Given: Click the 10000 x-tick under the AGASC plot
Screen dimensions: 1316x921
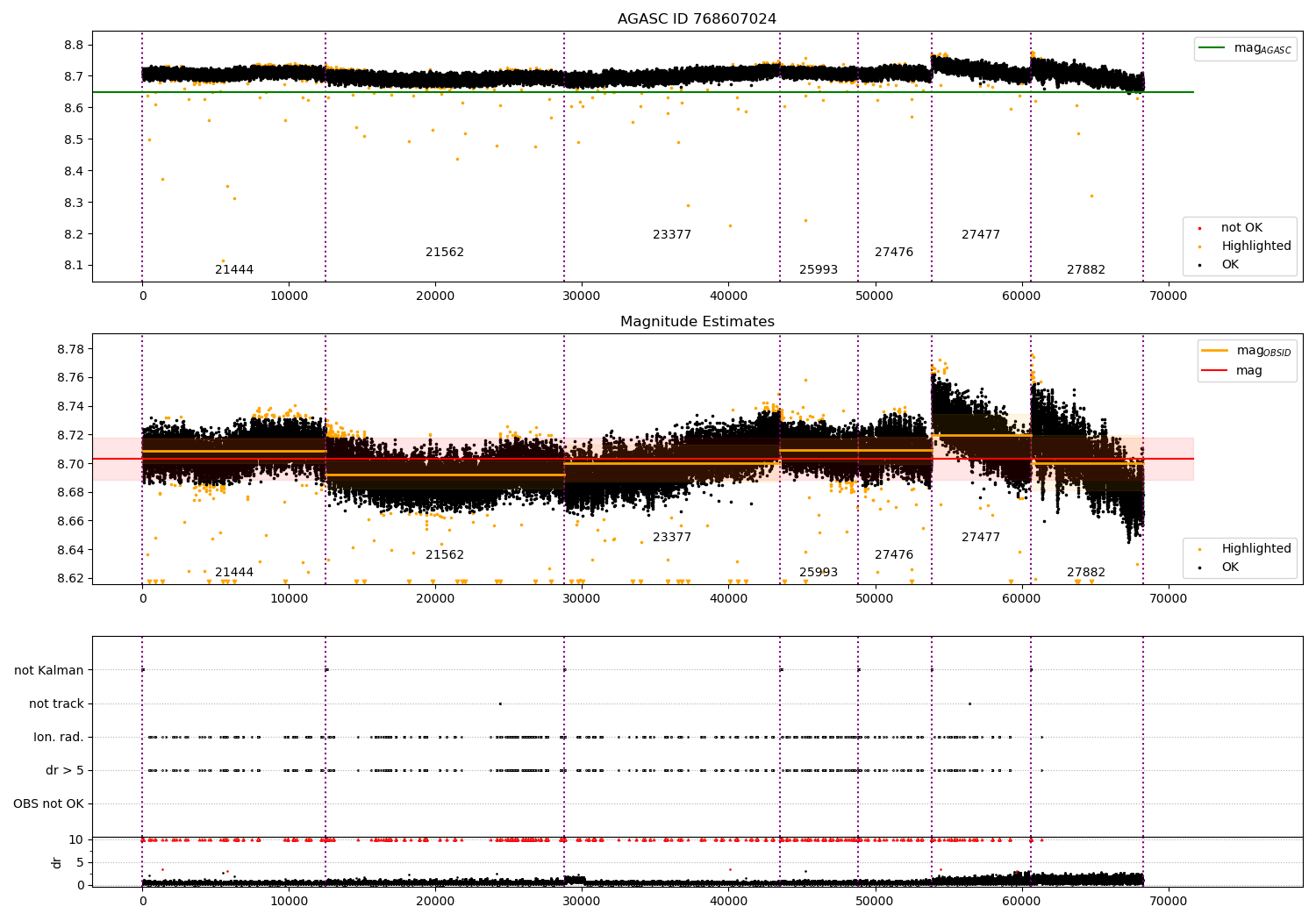Looking at the screenshot, I should pyautogui.click(x=289, y=296).
